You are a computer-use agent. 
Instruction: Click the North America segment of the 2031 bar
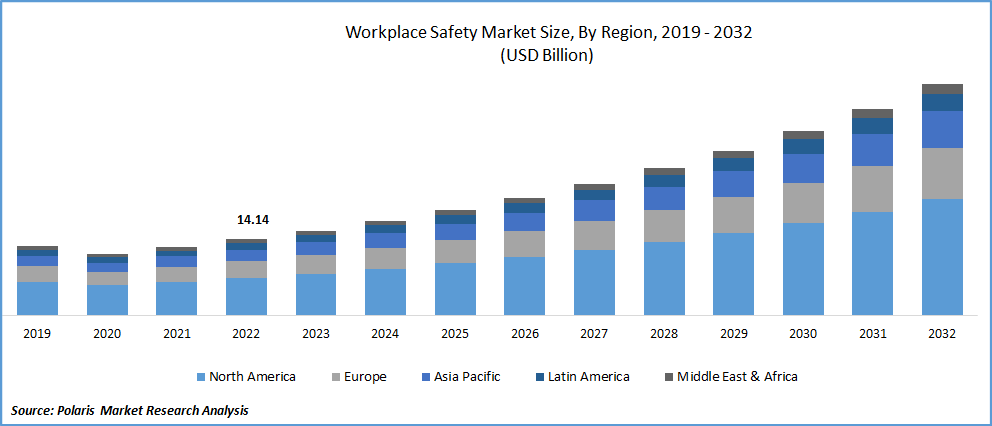coord(872,263)
